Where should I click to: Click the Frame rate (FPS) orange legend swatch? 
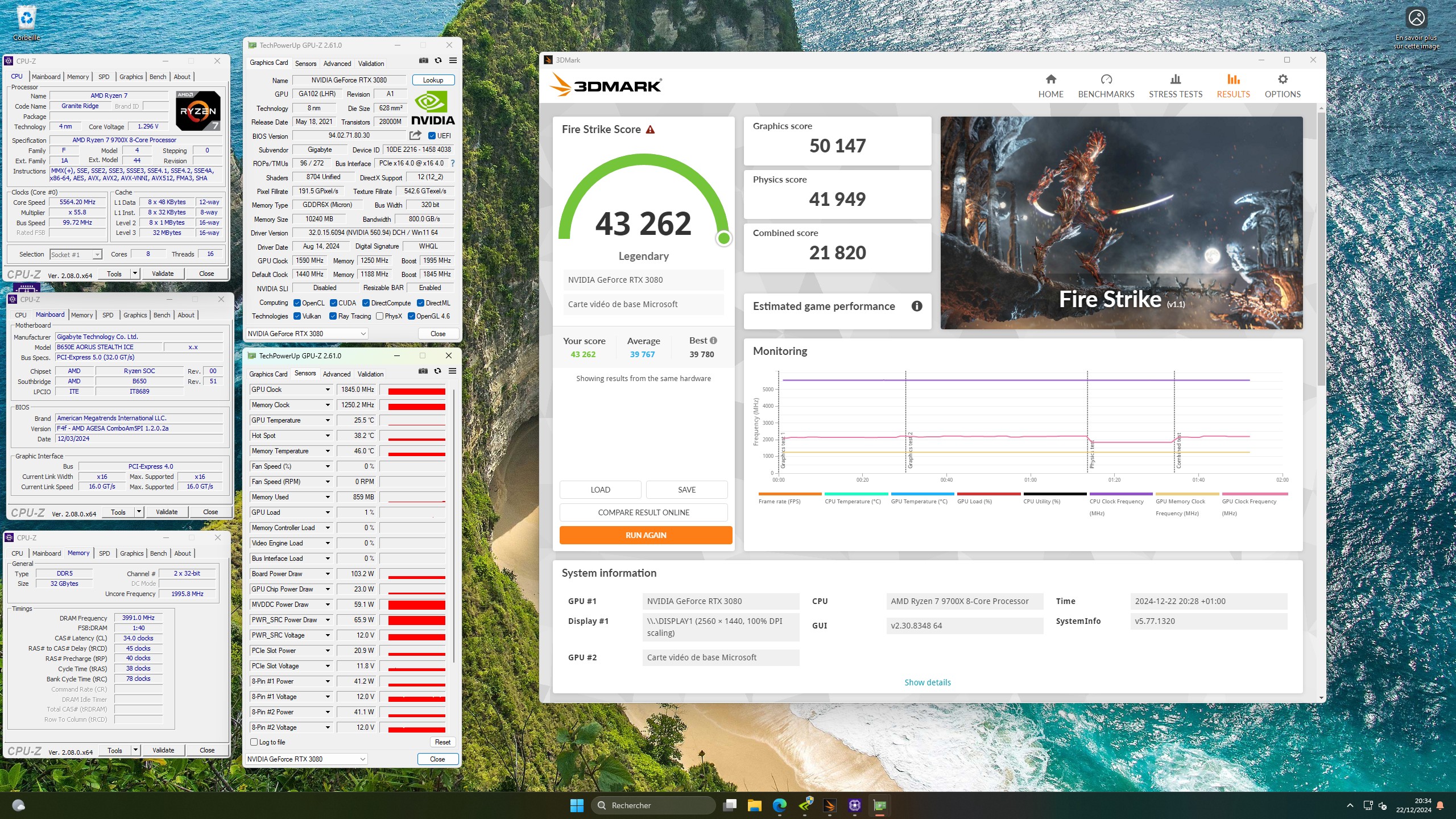pyautogui.click(x=790, y=494)
